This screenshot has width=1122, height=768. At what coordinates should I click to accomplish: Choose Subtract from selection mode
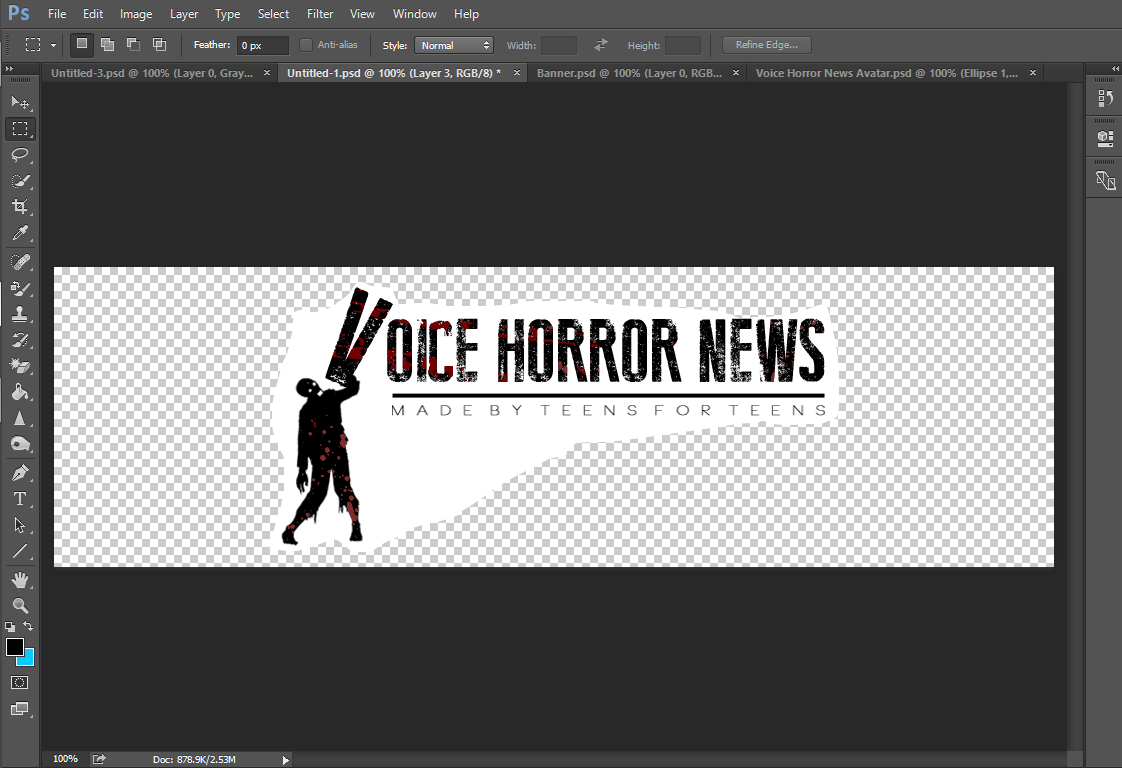133,44
